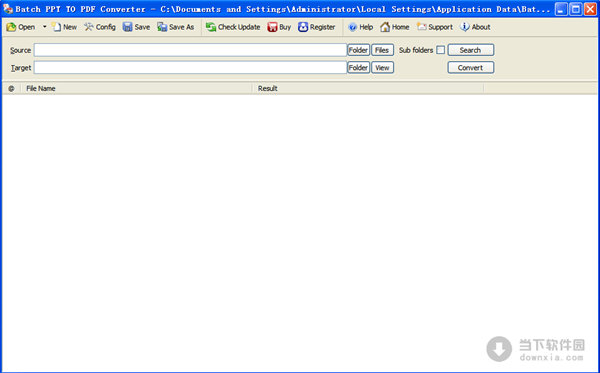
Task: Click the View target button
Action: pyautogui.click(x=382, y=68)
